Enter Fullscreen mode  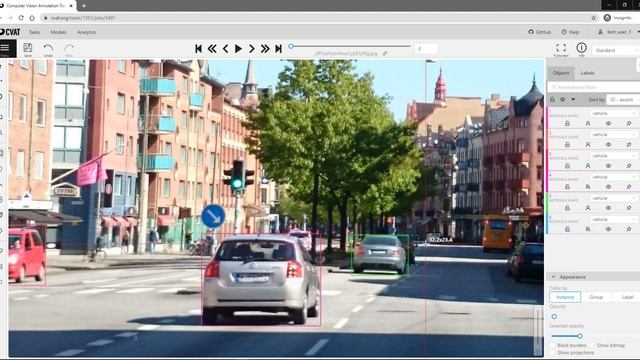click(561, 49)
